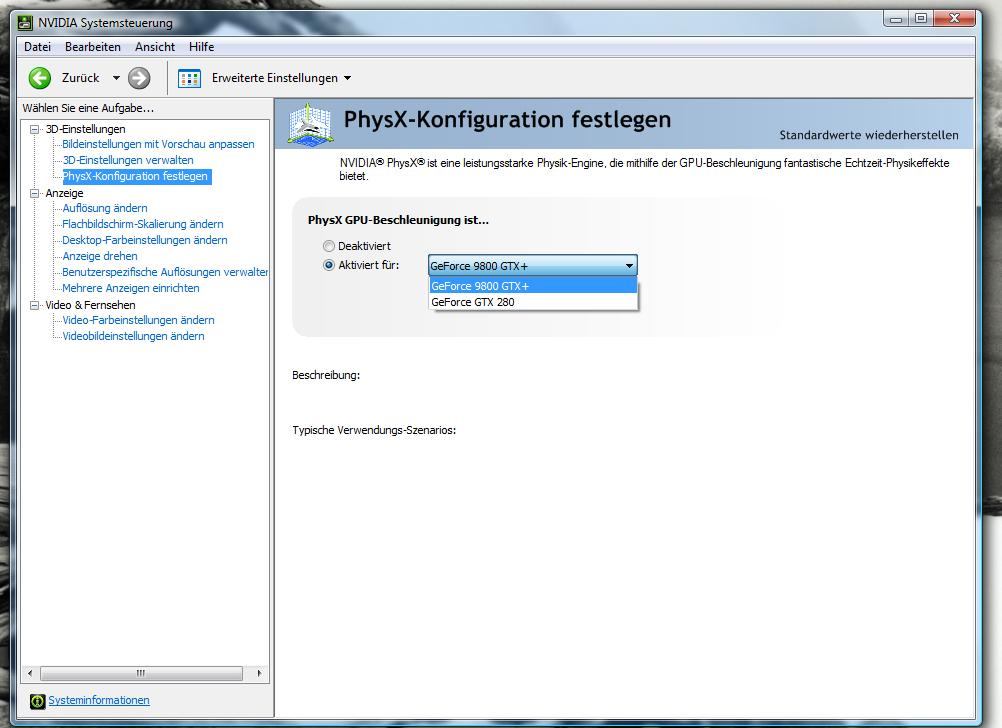Select the Aktiviert für radio button
This screenshot has height=728, width=1002.
(328, 265)
